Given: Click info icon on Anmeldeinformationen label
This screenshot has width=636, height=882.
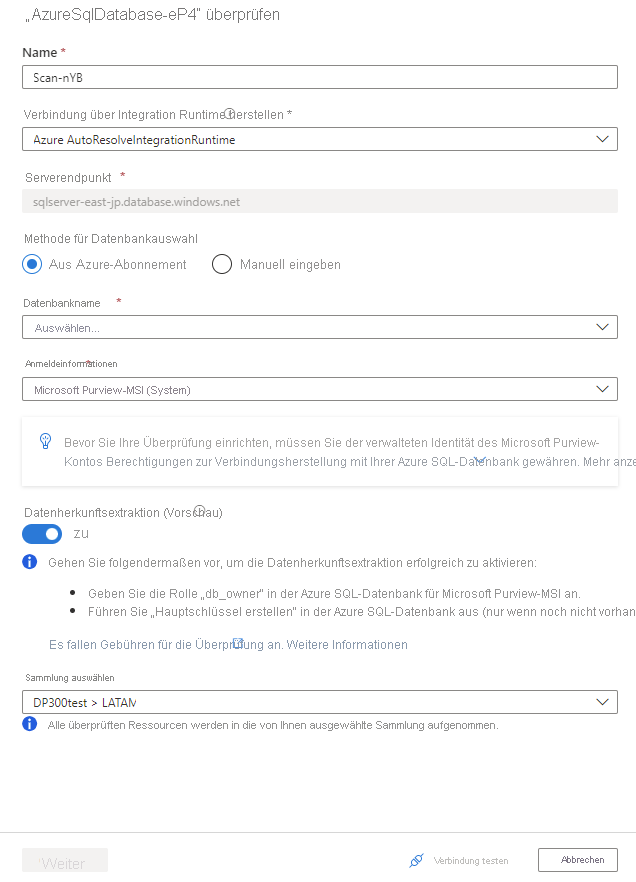Looking at the screenshot, I should coord(89,363).
